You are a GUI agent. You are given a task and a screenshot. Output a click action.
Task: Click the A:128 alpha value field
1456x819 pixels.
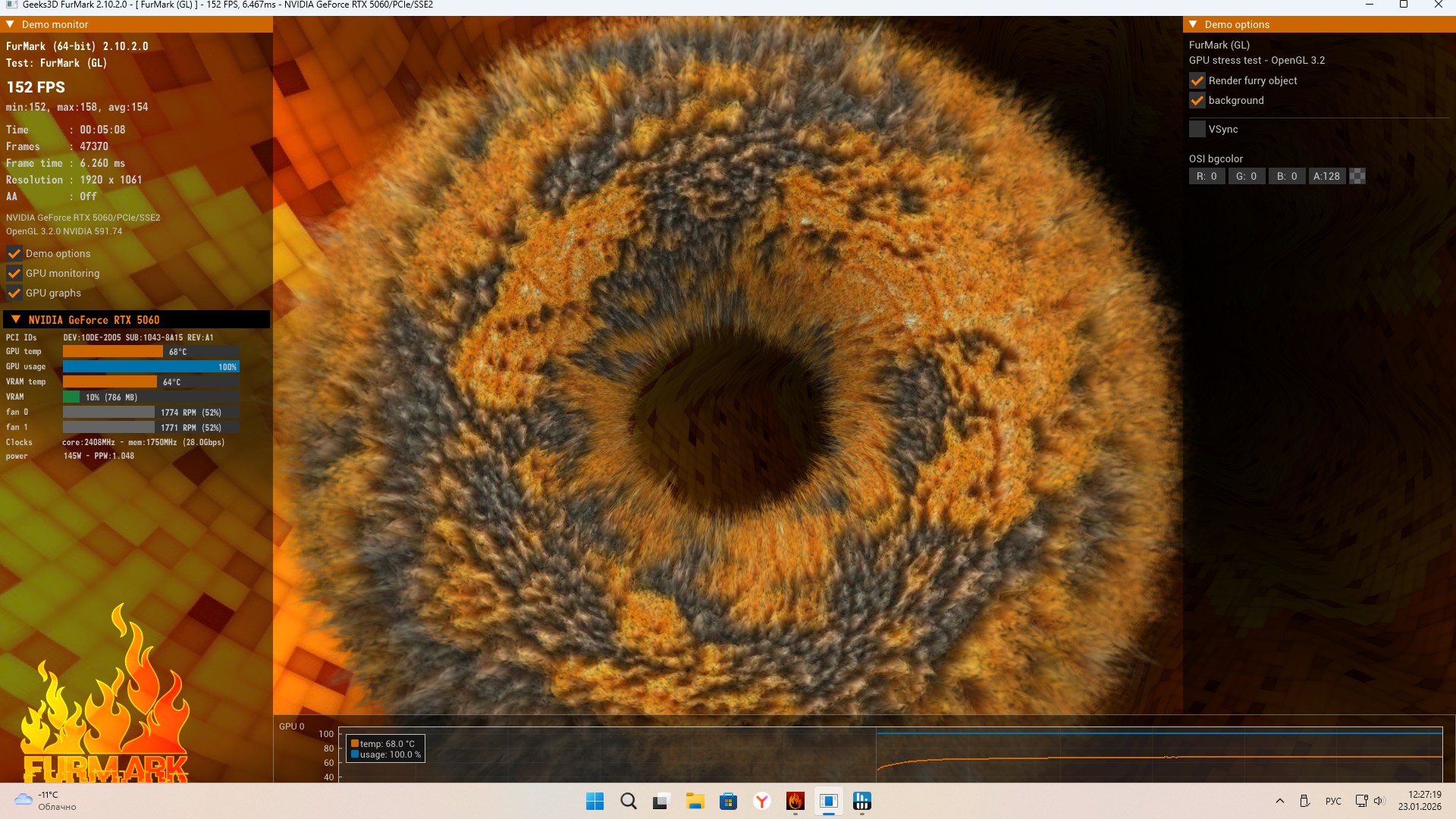[1326, 176]
